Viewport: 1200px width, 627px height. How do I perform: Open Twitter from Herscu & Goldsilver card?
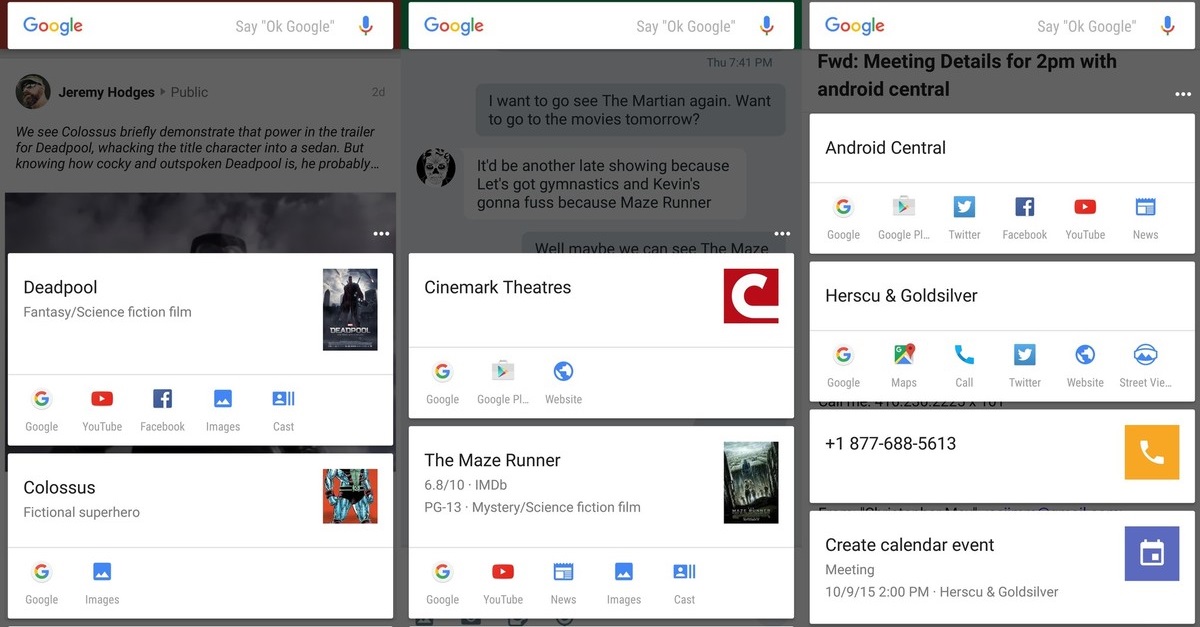pyautogui.click(x=1025, y=366)
